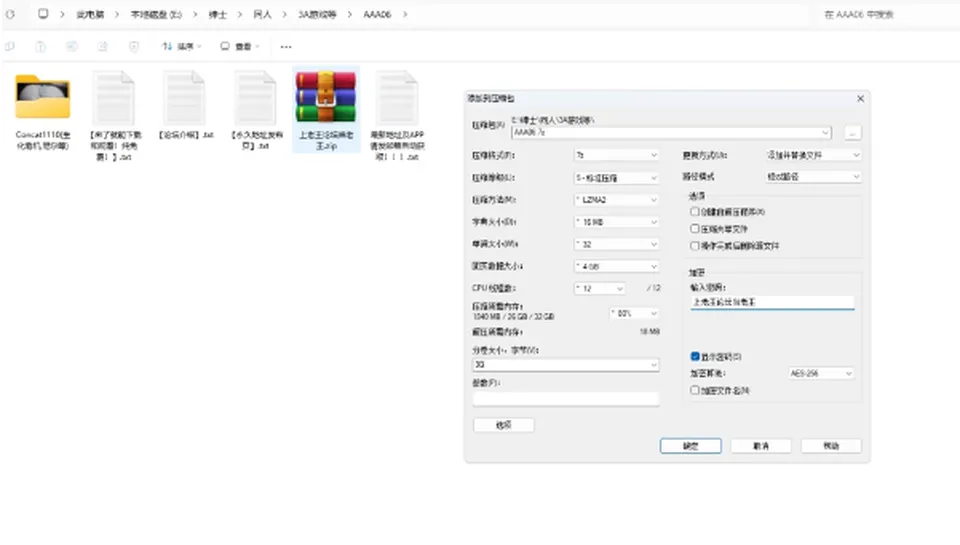Viewport: 960px width, 545px height.
Task: Open the dictionary size dropdown showing 16 MB
Action: 616,222
